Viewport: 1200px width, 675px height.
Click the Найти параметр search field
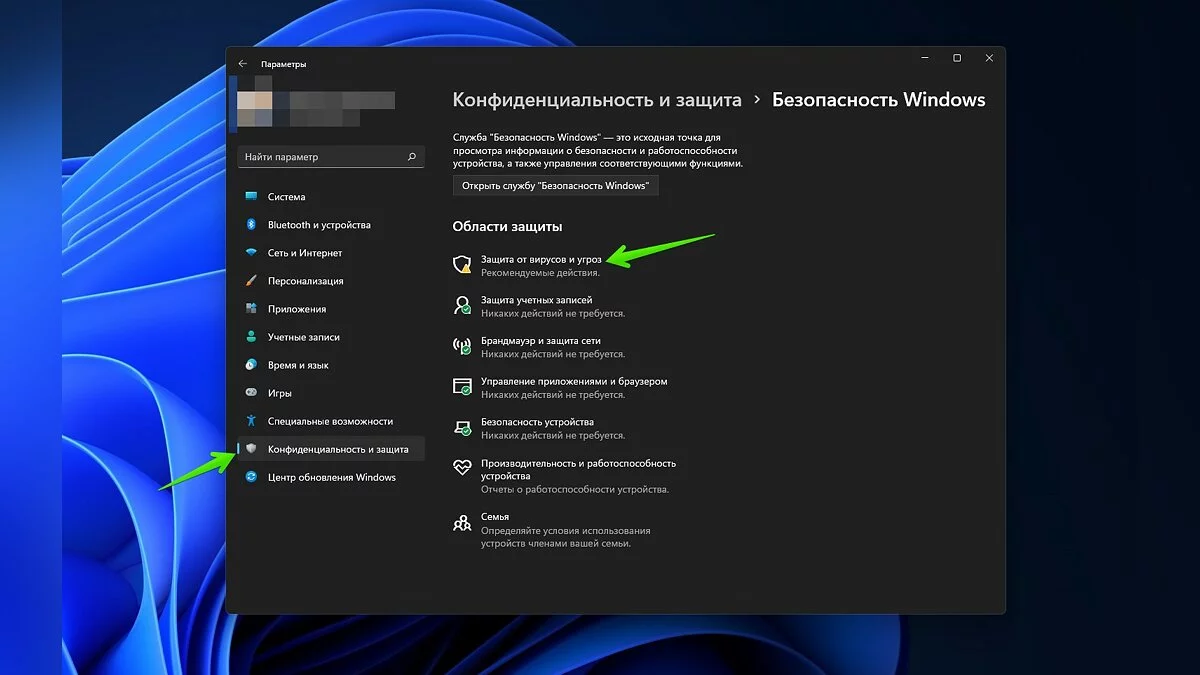(x=331, y=157)
